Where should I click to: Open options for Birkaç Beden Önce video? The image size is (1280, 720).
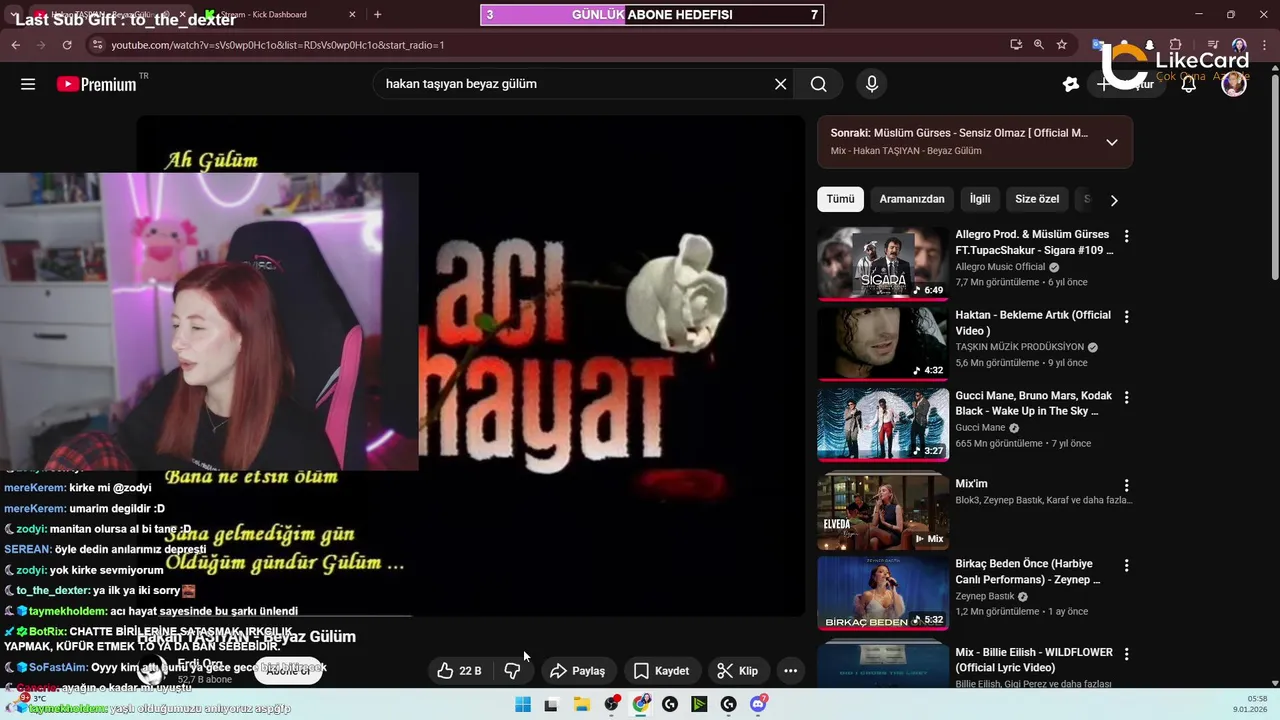point(1126,565)
